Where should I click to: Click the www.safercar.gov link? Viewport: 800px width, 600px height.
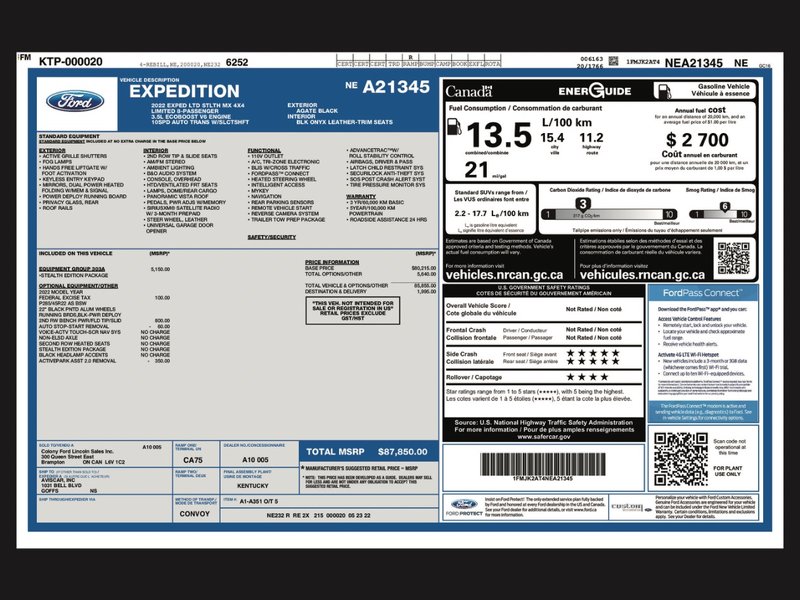(x=543, y=437)
